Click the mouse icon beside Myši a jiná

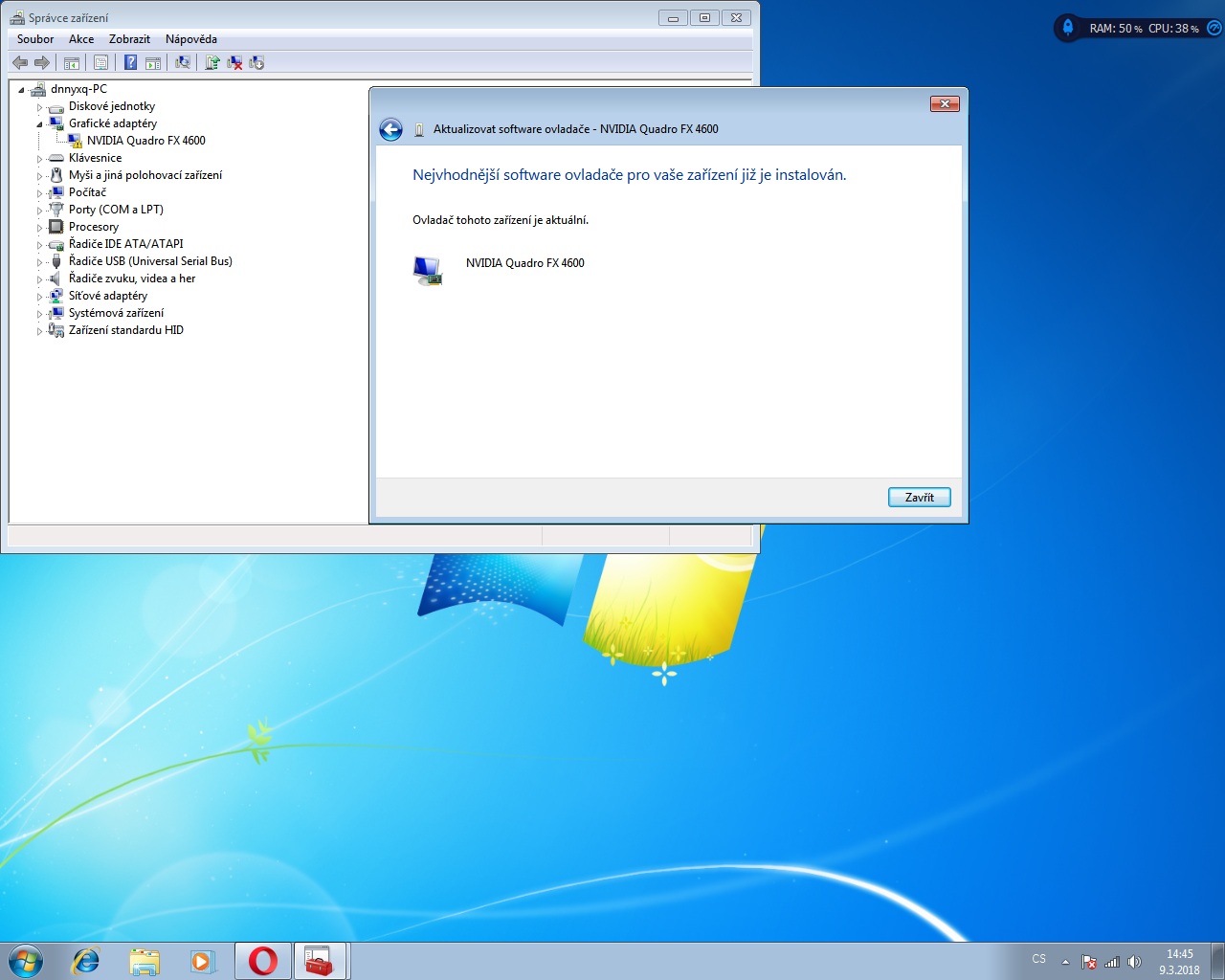click(x=56, y=175)
